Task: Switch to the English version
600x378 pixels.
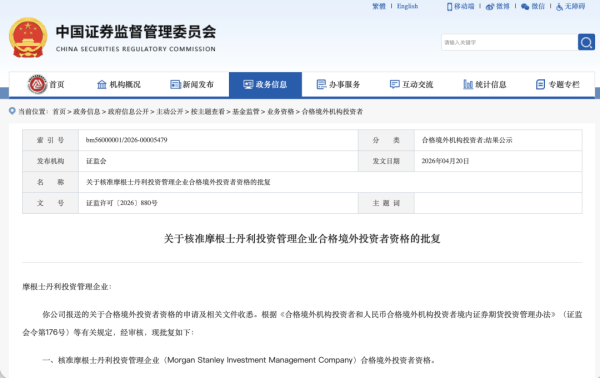Action: pos(408,7)
